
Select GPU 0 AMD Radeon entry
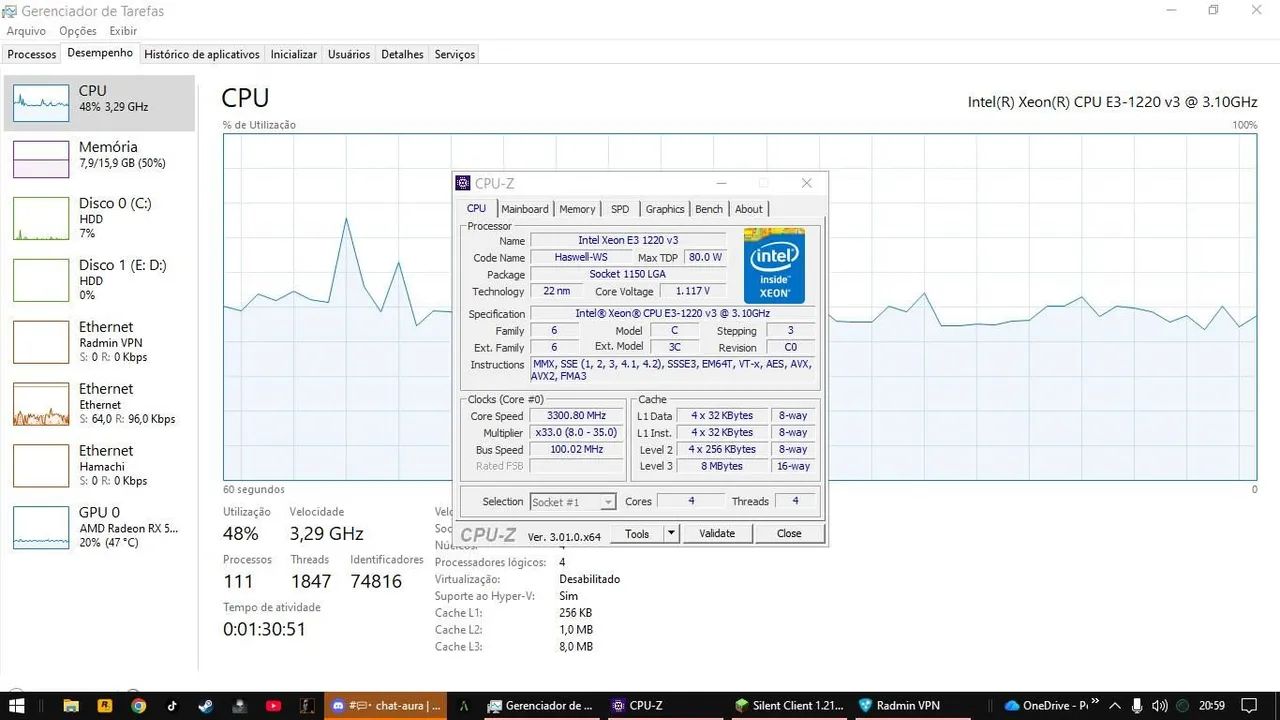tap(99, 527)
